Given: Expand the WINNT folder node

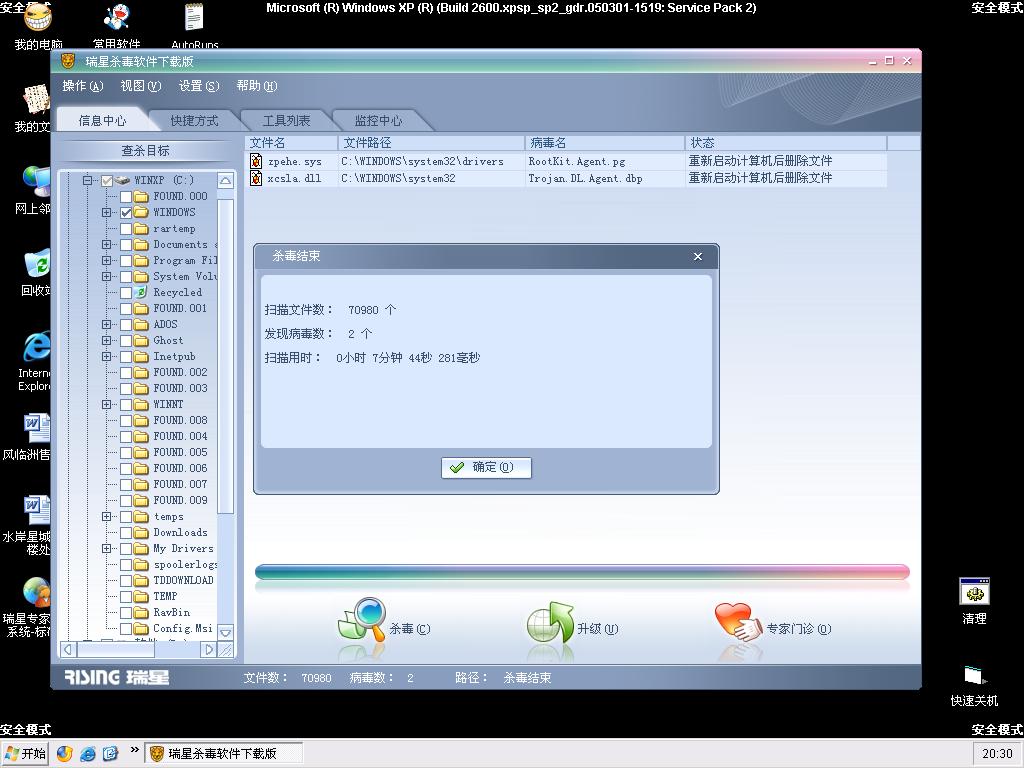Looking at the screenshot, I should coord(106,405).
